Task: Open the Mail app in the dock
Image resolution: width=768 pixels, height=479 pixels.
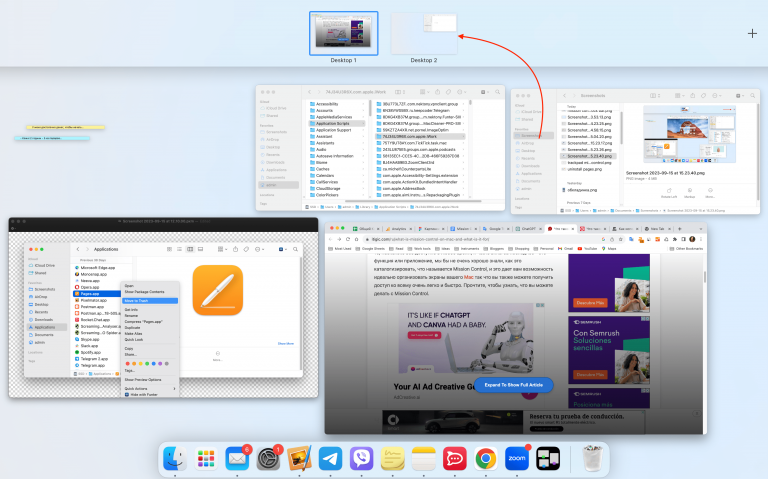Action: point(237,458)
